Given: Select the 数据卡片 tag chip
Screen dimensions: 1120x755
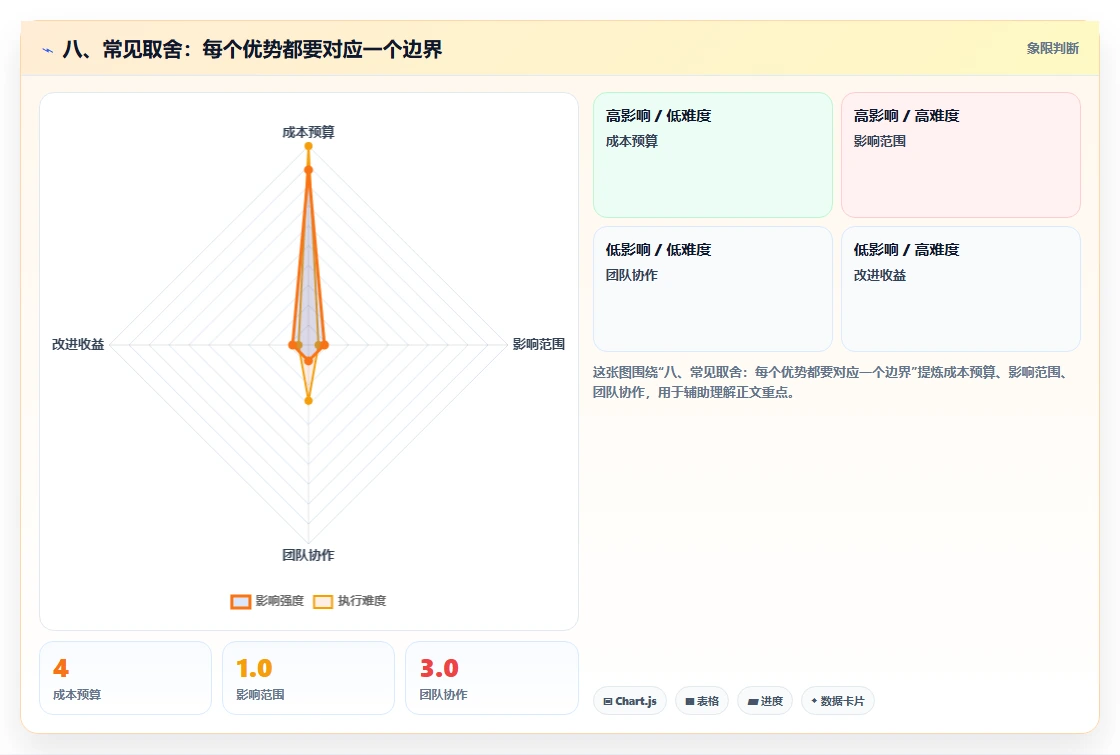Looking at the screenshot, I should (x=838, y=701).
